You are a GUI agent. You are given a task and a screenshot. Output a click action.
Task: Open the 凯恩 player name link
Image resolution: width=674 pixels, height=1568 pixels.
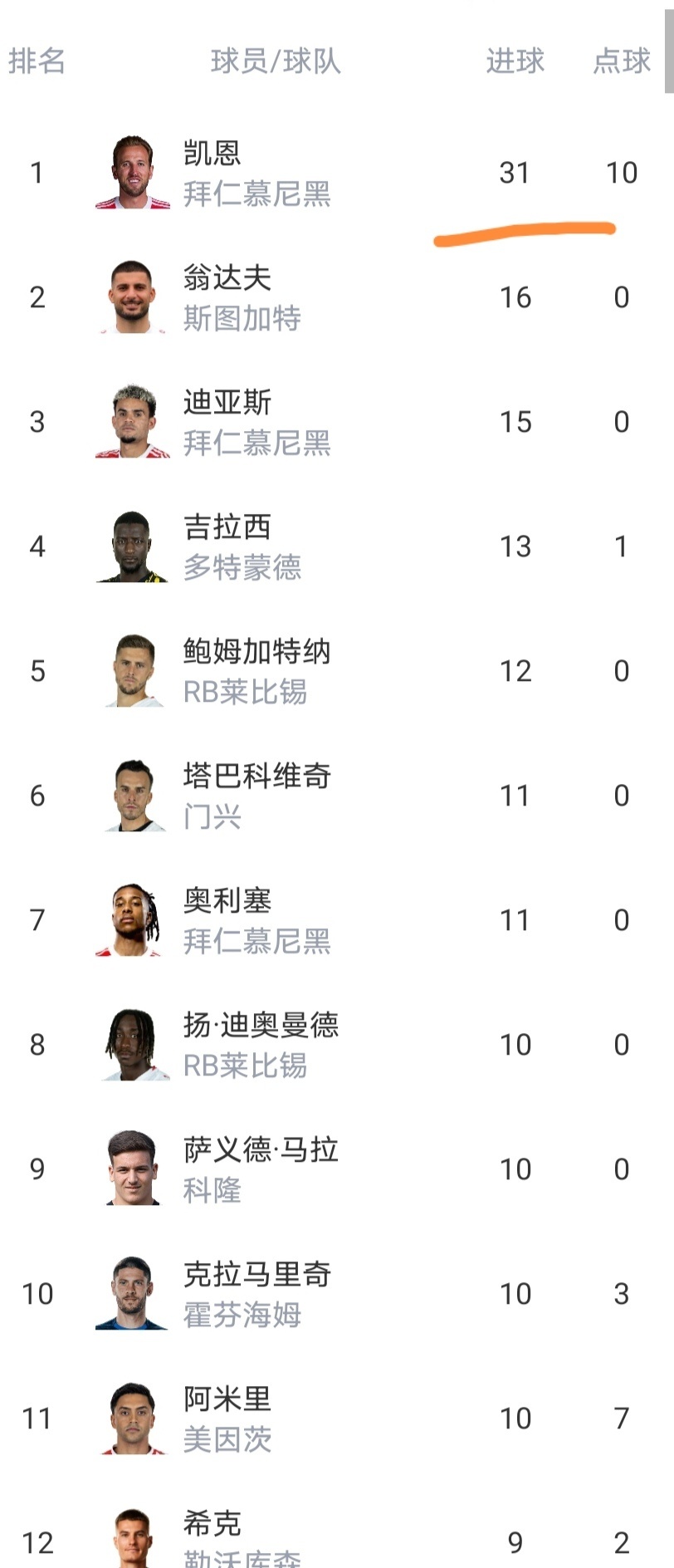[212, 153]
